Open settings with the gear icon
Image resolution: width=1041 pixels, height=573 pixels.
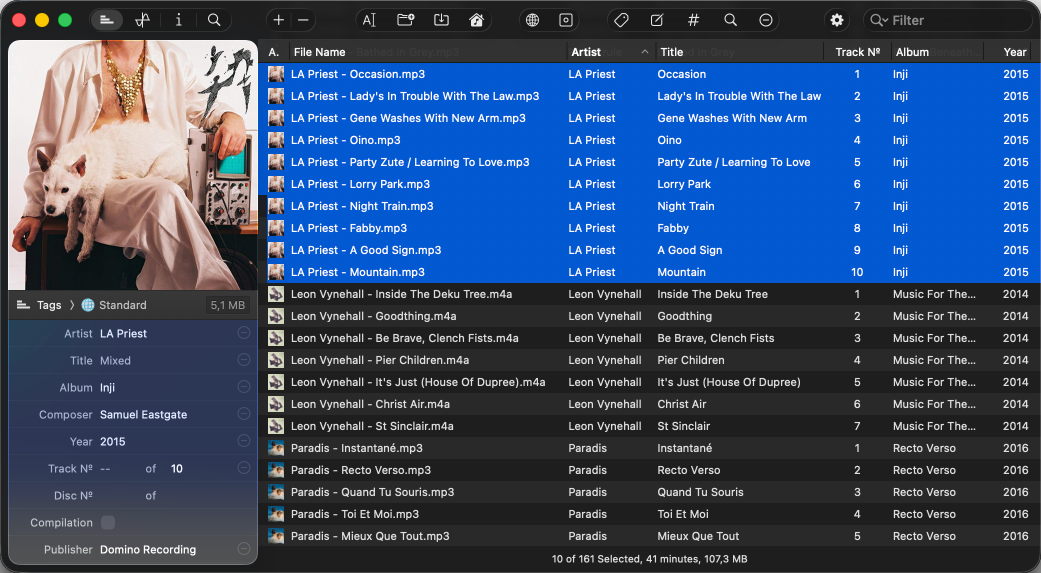837,20
